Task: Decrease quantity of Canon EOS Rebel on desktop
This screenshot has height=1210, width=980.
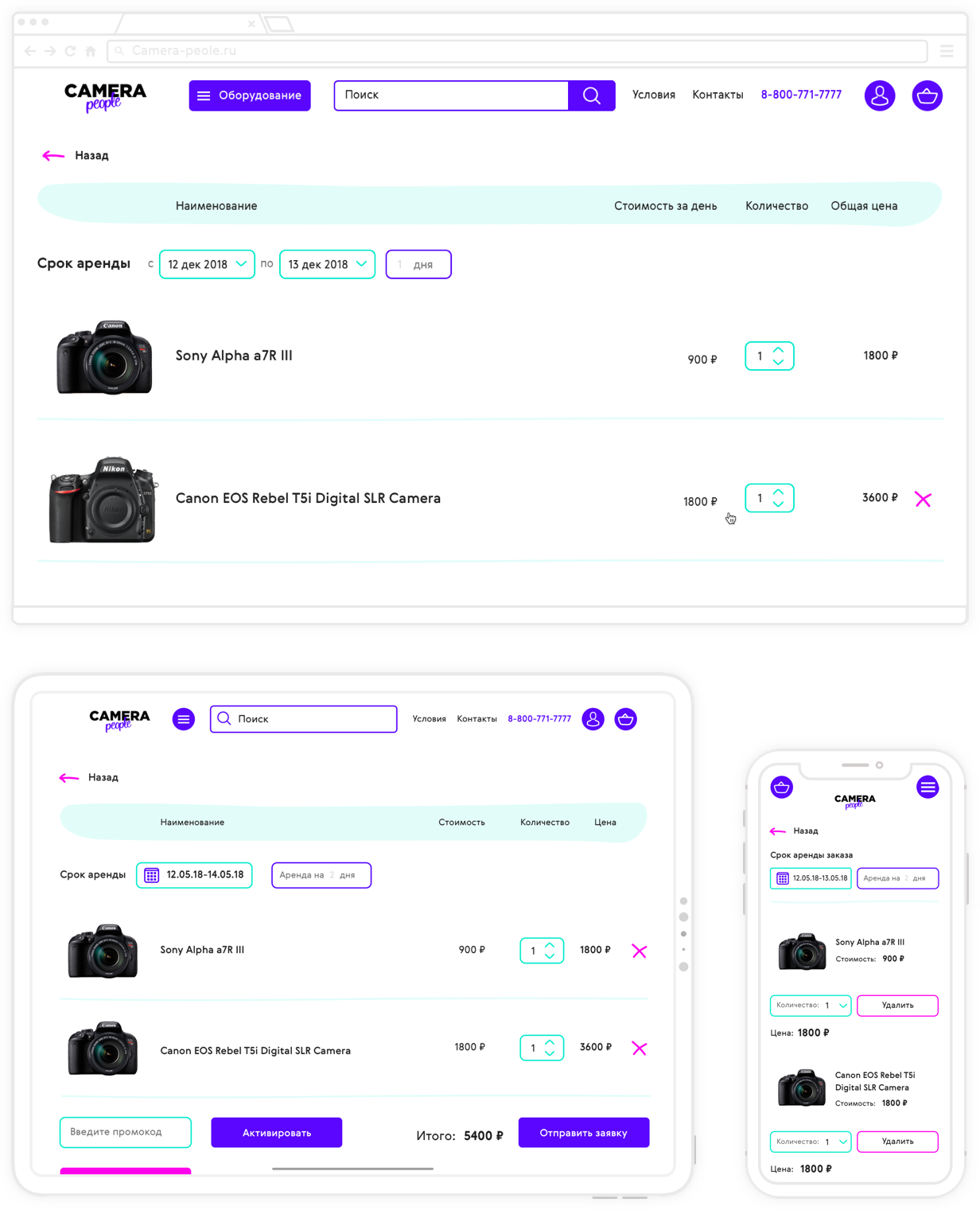Action: pos(779,504)
